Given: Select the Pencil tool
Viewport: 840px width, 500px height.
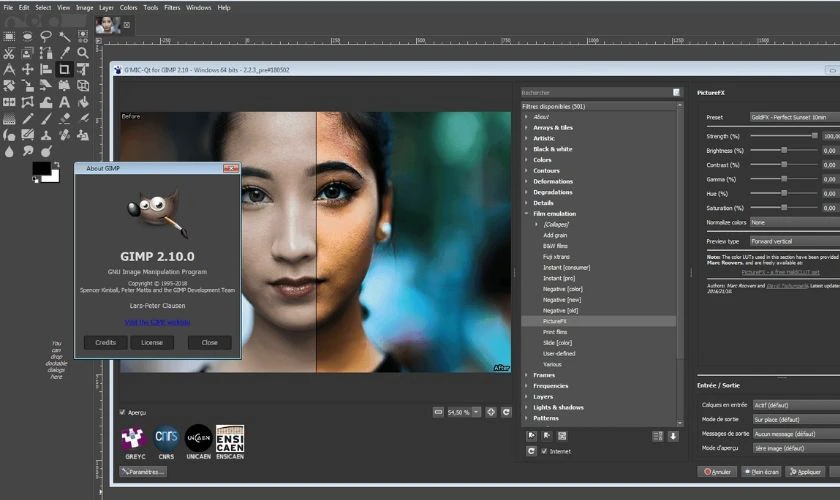Looking at the screenshot, I should click(27, 118).
